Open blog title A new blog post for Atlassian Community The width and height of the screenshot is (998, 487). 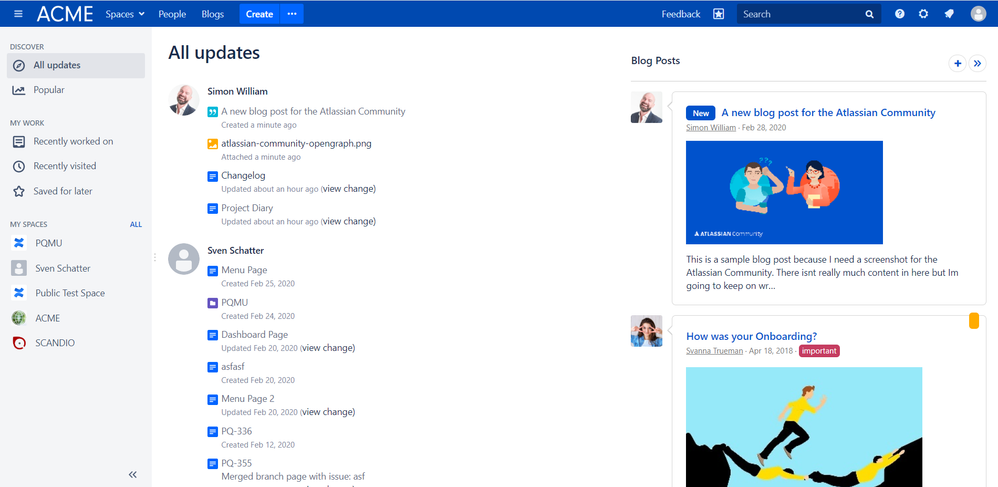828,113
